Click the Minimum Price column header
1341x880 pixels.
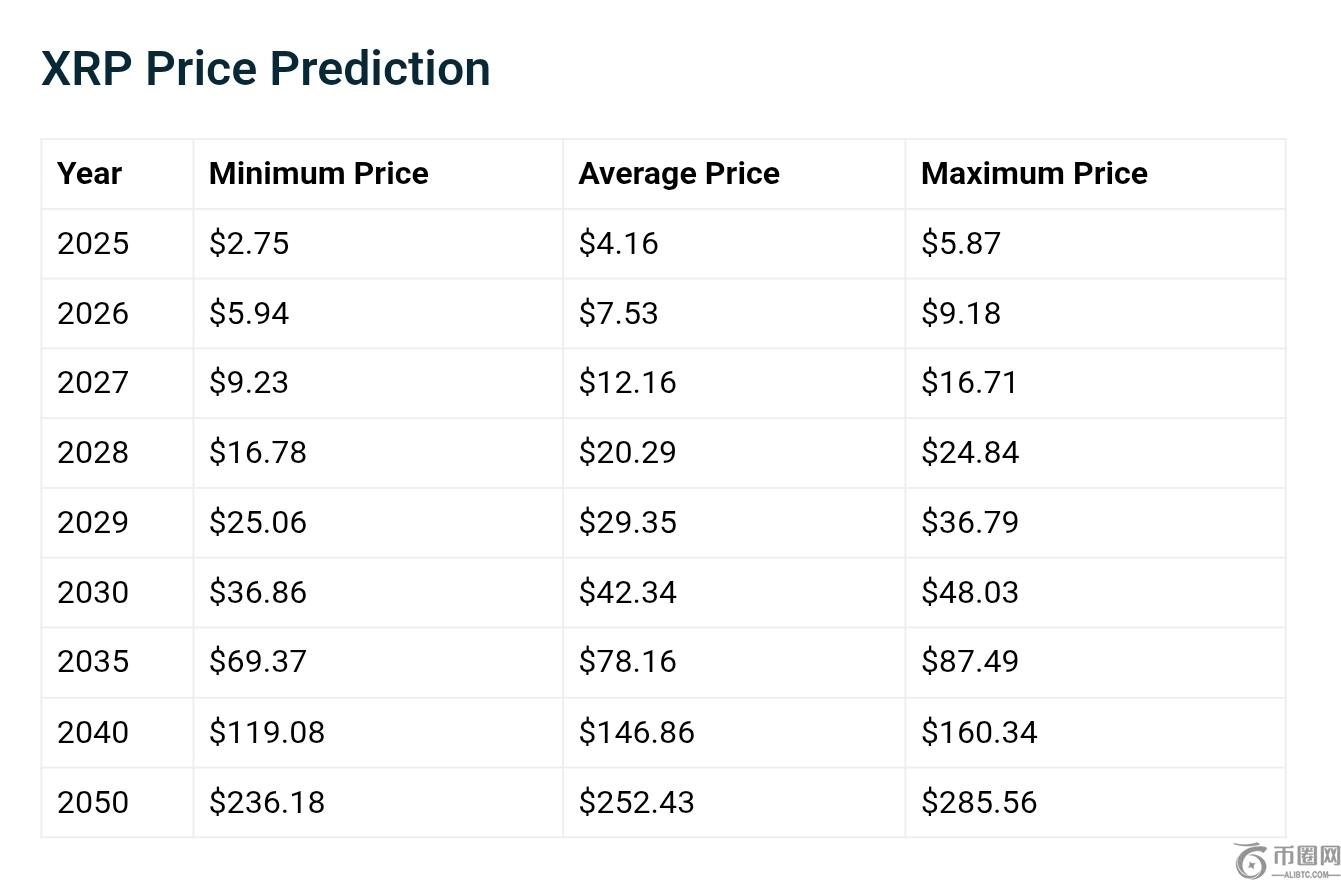318,174
